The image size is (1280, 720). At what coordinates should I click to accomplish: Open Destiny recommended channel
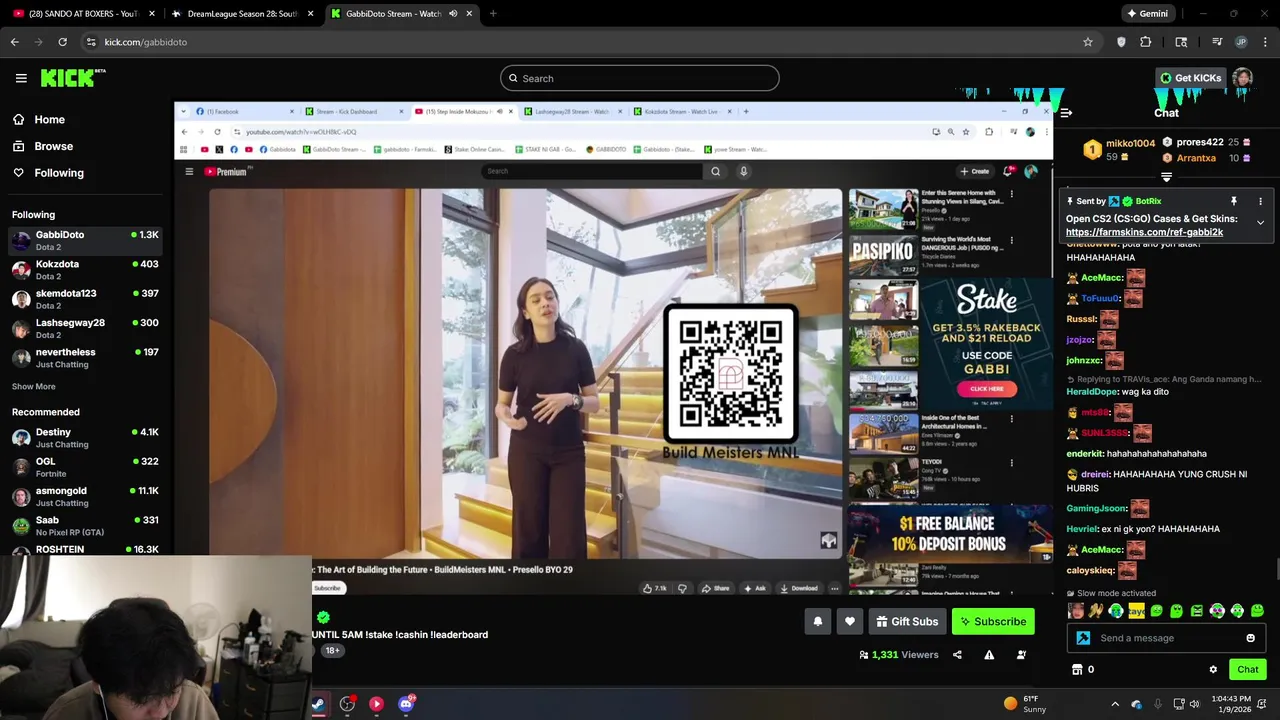click(x=85, y=438)
